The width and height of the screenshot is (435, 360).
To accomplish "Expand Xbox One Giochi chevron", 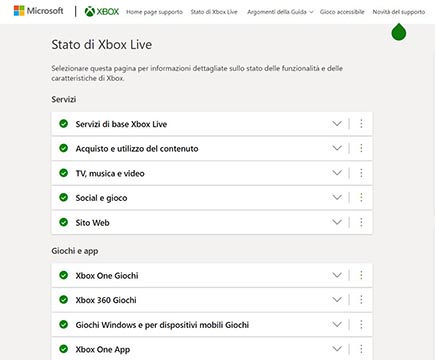I will 337,275.
